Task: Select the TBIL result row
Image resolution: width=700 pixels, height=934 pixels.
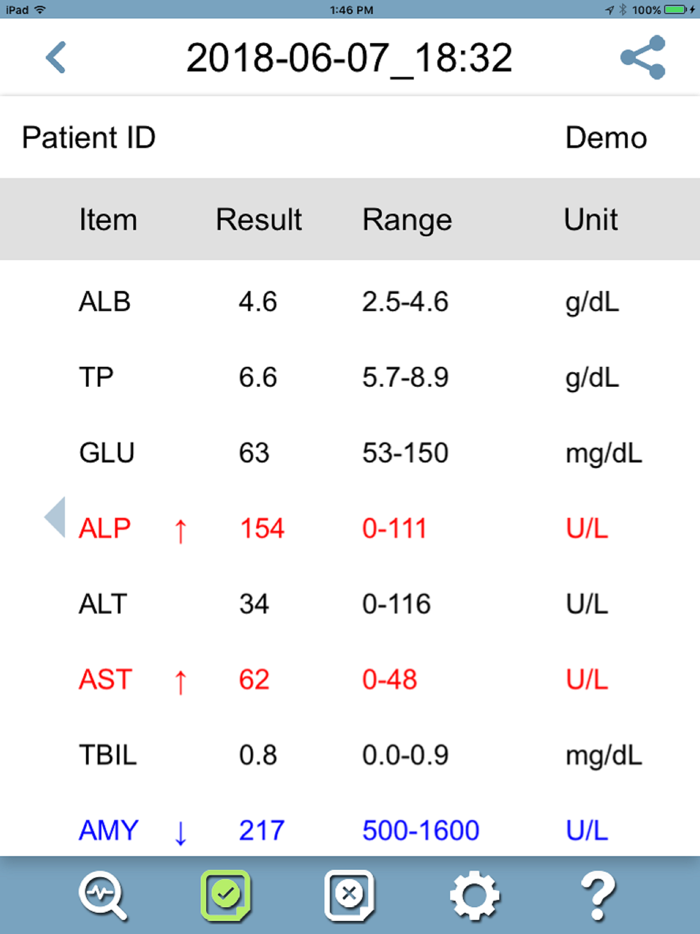Action: tap(350, 755)
